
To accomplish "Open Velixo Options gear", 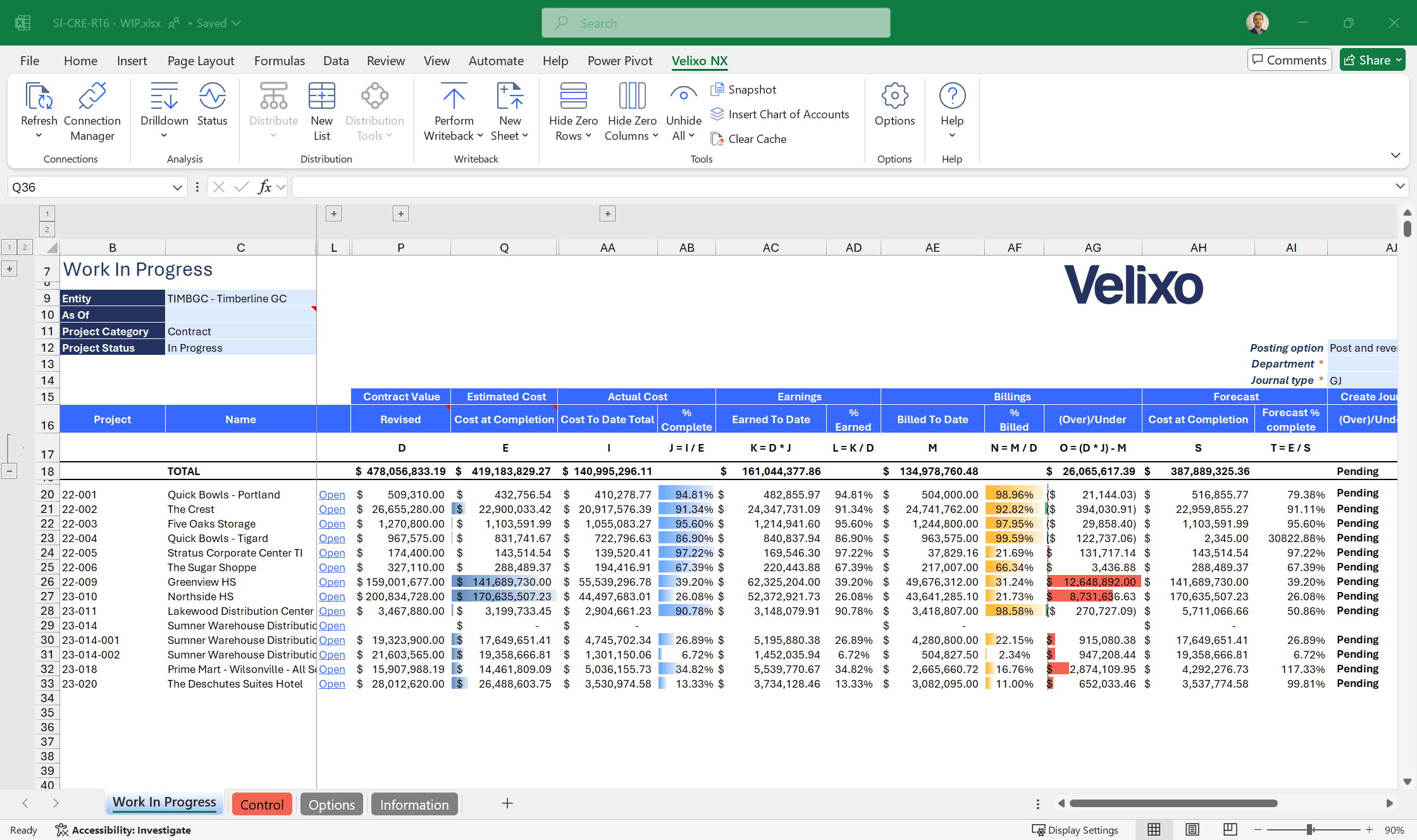I will pos(894,96).
